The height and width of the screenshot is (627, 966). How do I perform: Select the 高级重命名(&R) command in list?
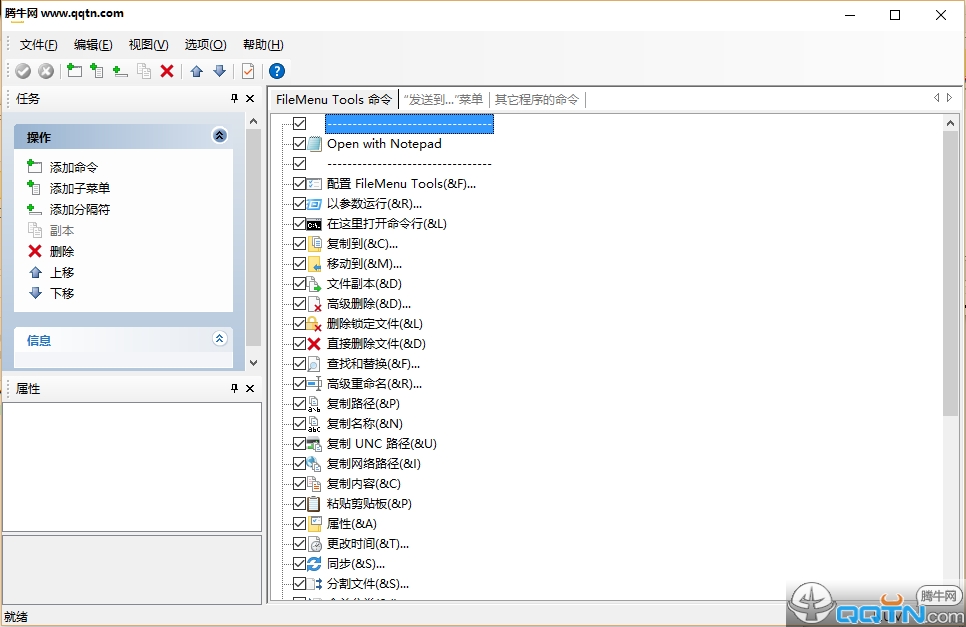pyautogui.click(x=374, y=384)
